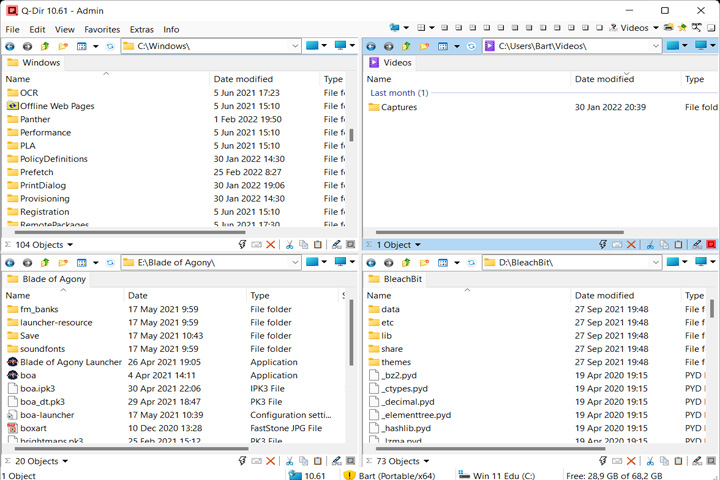Select the PolicyDefinitions folder
The image size is (720, 480).
click(53, 159)
